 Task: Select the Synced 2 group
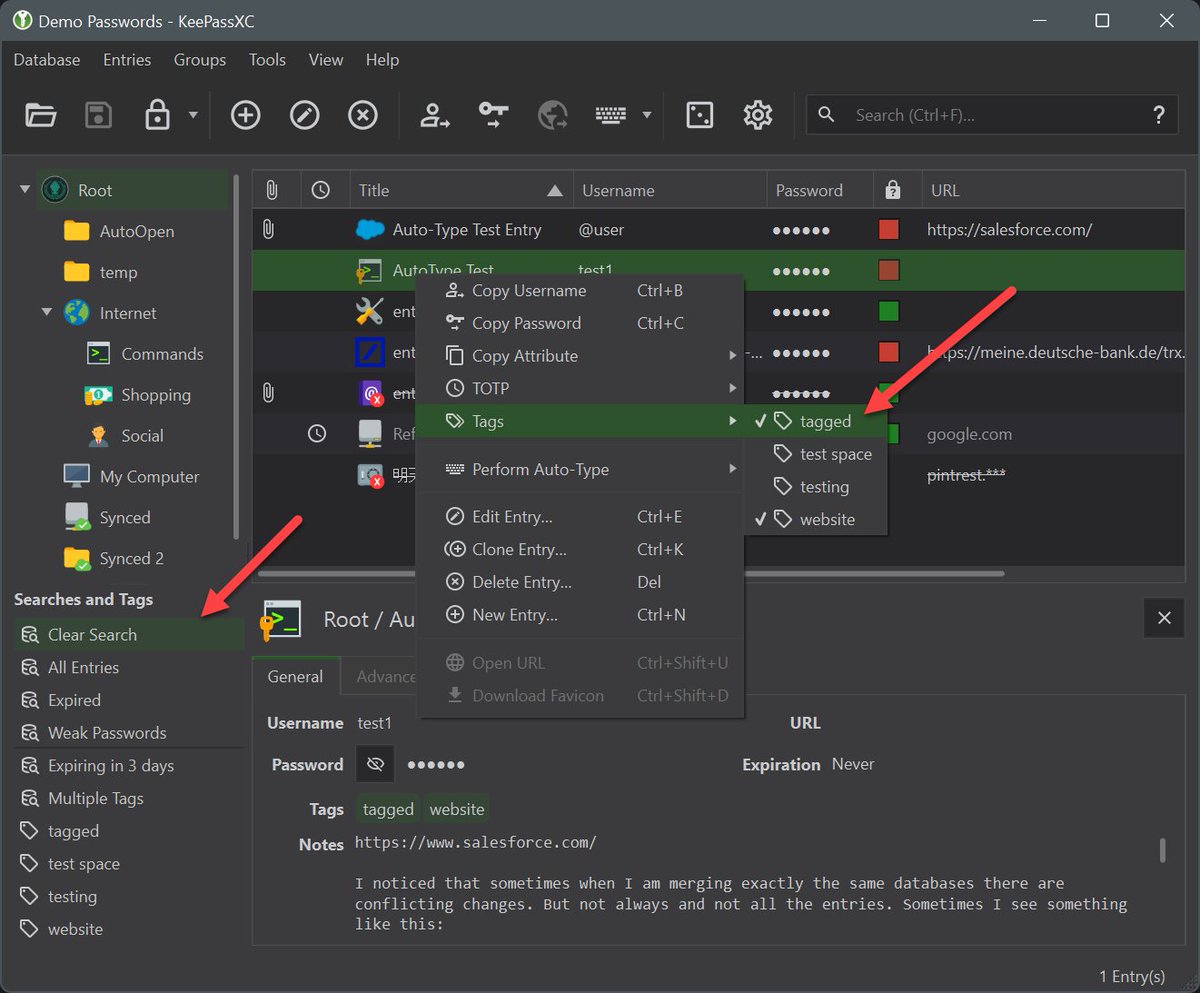pos(113,559)
